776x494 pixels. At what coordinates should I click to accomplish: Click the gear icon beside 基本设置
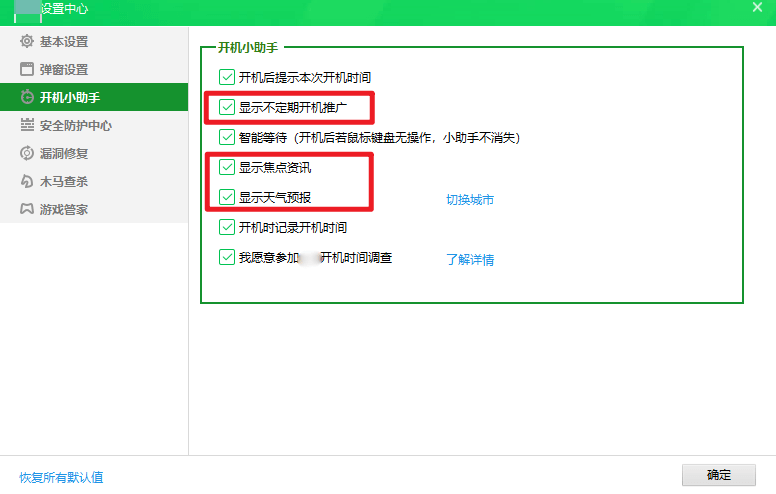27,41
